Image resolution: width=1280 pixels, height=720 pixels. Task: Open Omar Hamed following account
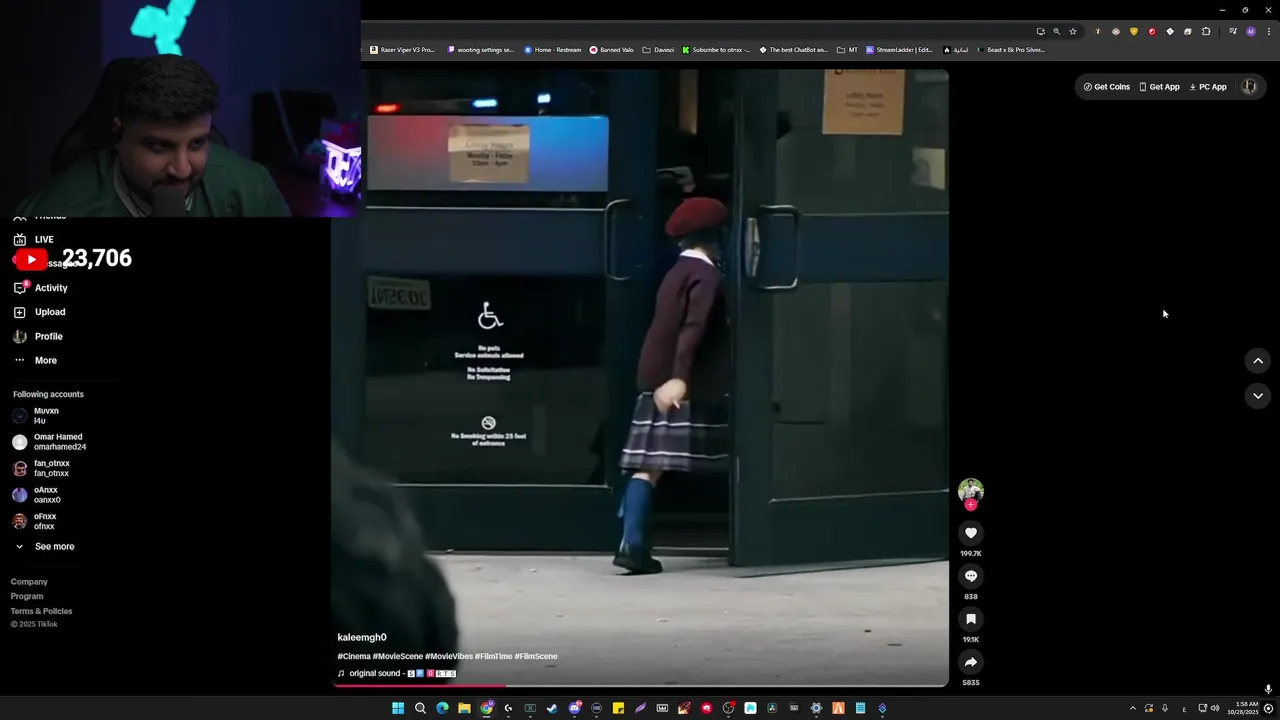click(x=49, y=442)
